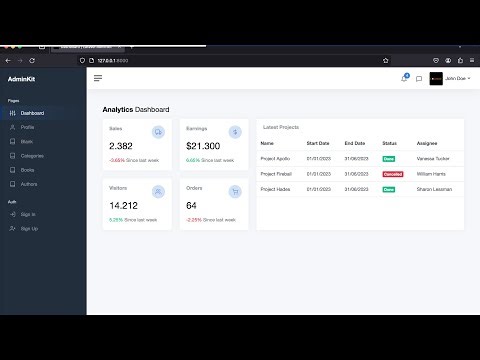Click the Earnings dollar icon
480x360 pixels.
[x=235, y=132]
